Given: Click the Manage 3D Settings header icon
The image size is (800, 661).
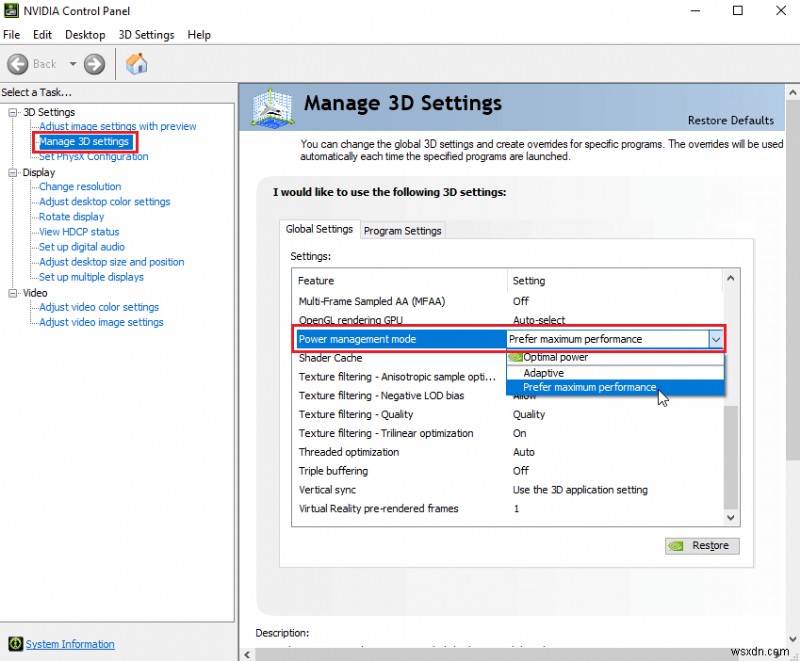Looking at the screenshot, I should [x=272, y=107].
